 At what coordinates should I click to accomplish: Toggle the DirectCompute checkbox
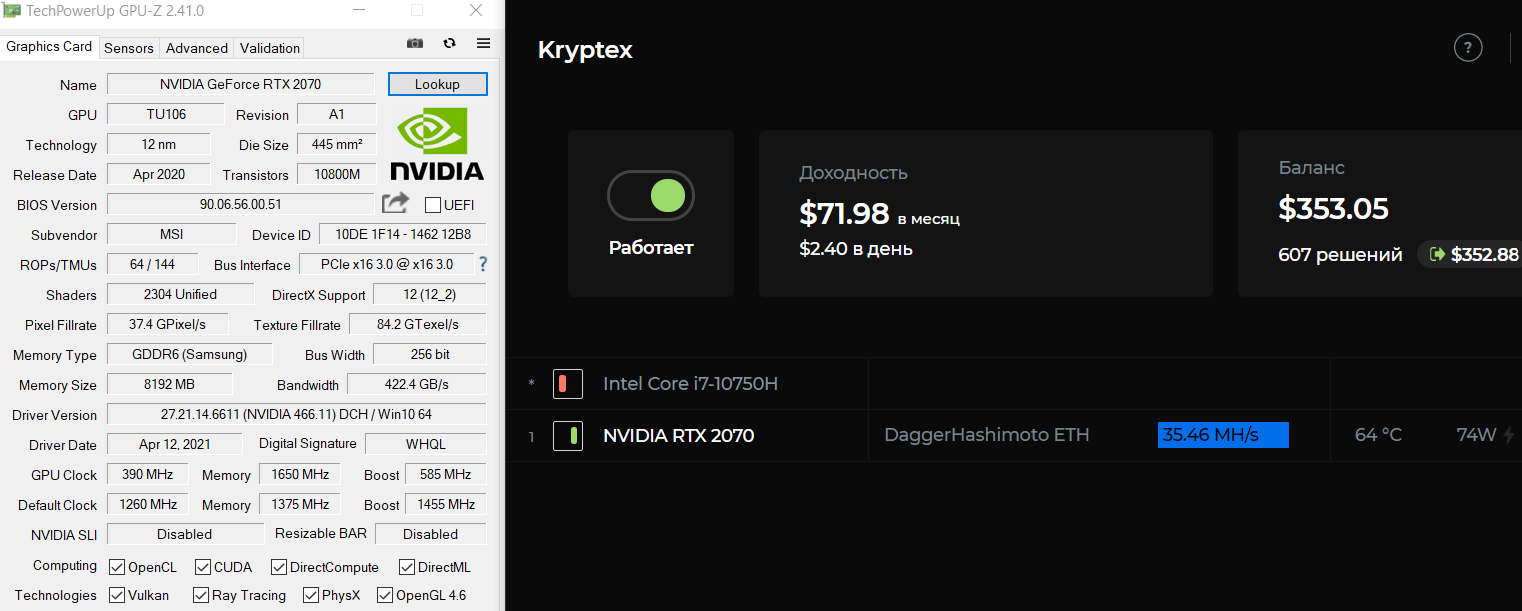(279, 567)
